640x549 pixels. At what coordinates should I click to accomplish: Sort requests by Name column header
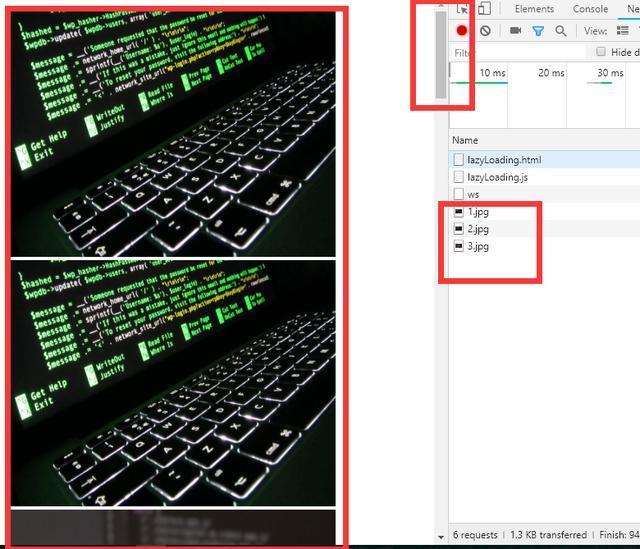(466, 140)
